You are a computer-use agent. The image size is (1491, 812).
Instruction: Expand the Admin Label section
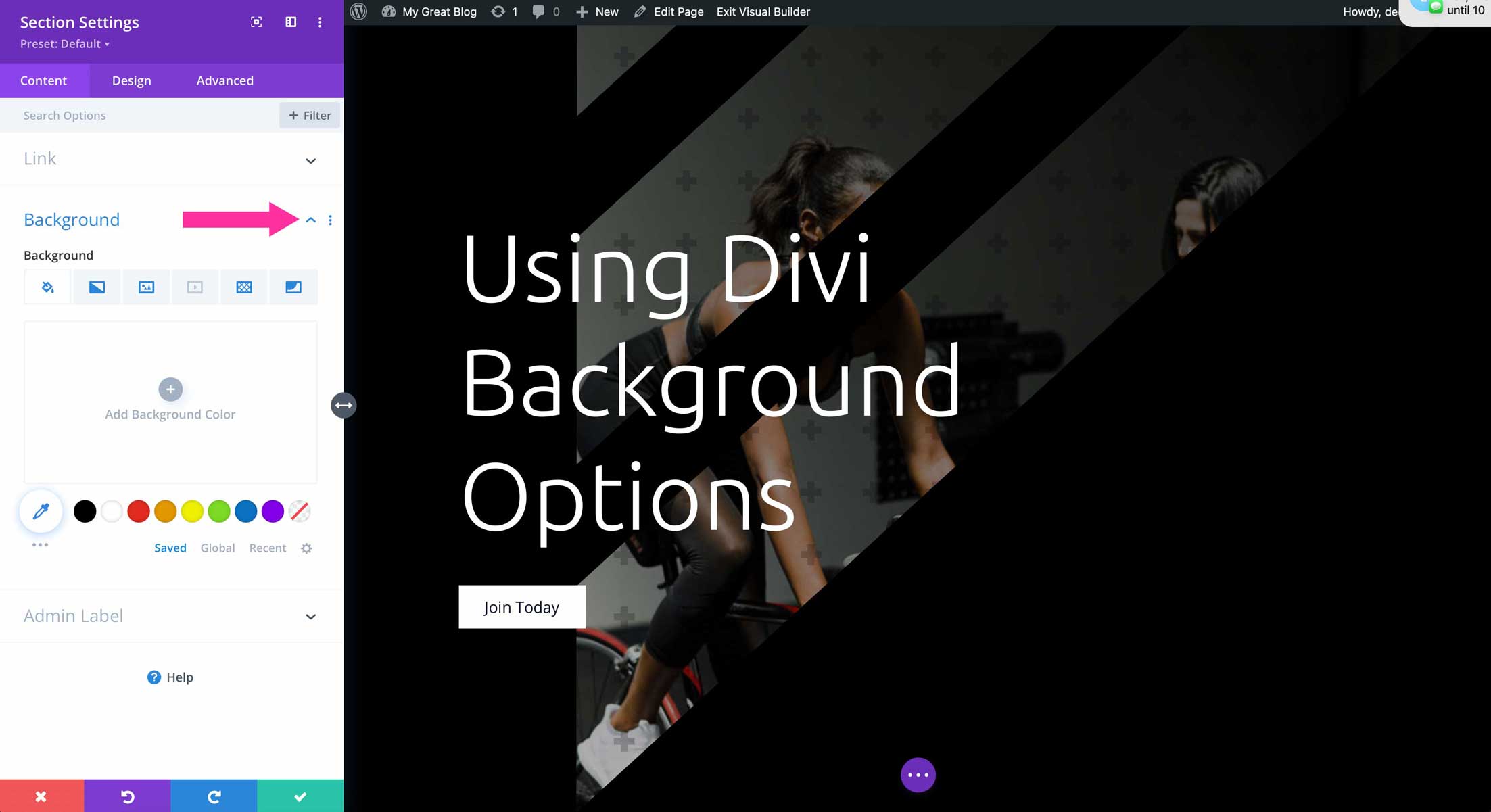coord(310,616)
